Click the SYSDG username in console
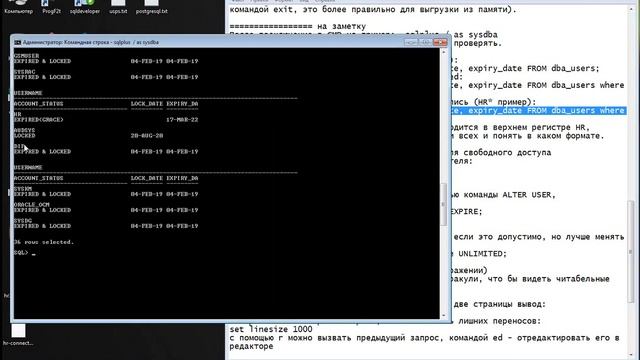 click(23, 220)
